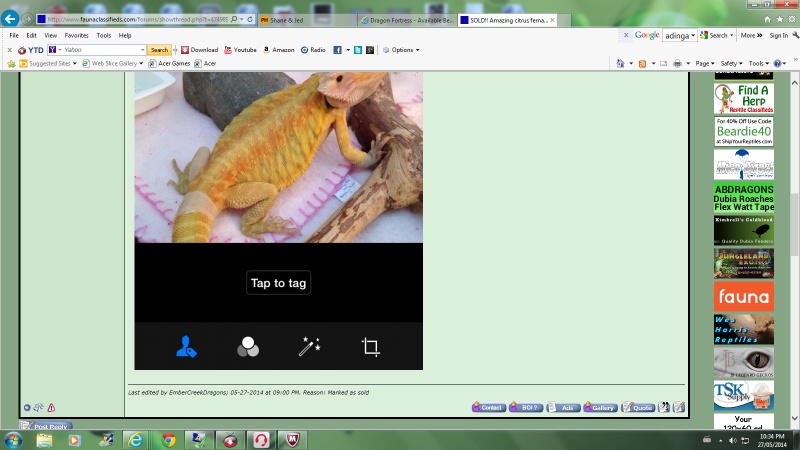The height and width of the screenshot is (450, 800).
Task: Select the crop tool icon
Action: 371,347
